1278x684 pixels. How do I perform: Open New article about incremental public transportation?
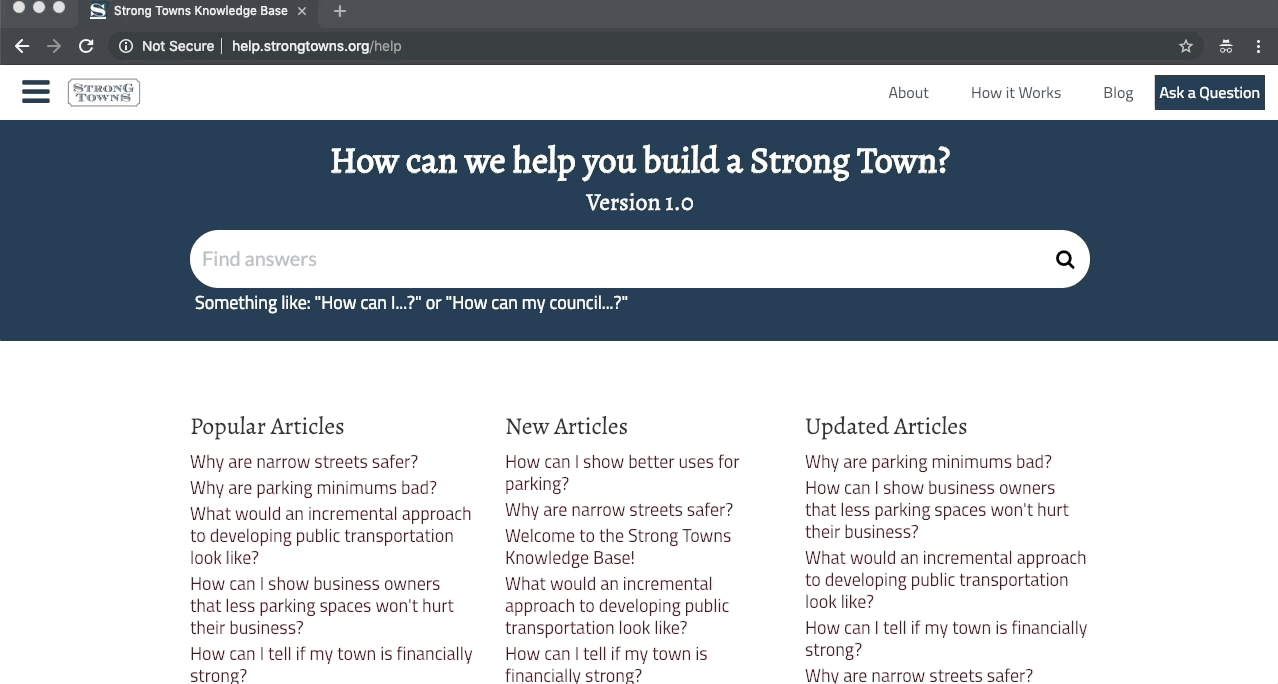pos(617,605)
